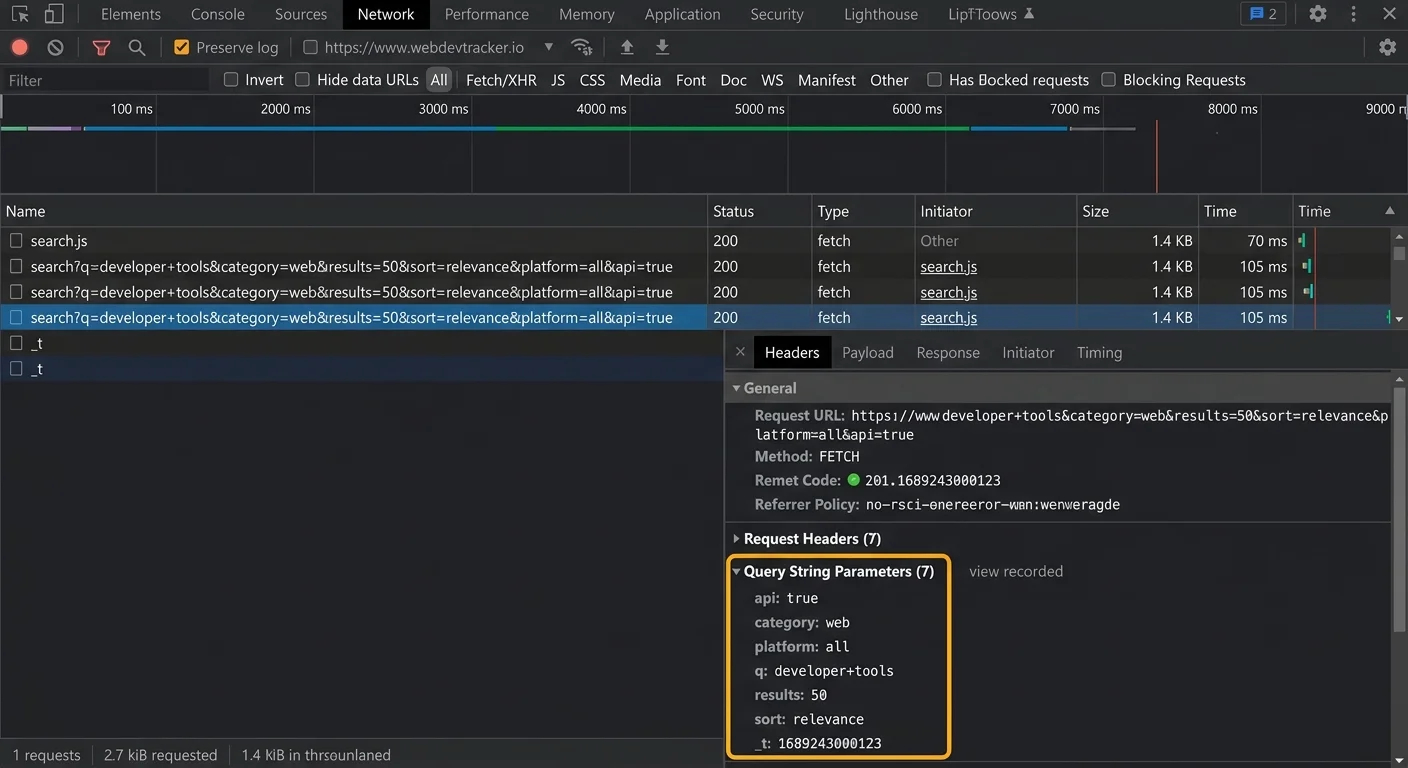Import HAR file with upload arrow

(627, 47)
